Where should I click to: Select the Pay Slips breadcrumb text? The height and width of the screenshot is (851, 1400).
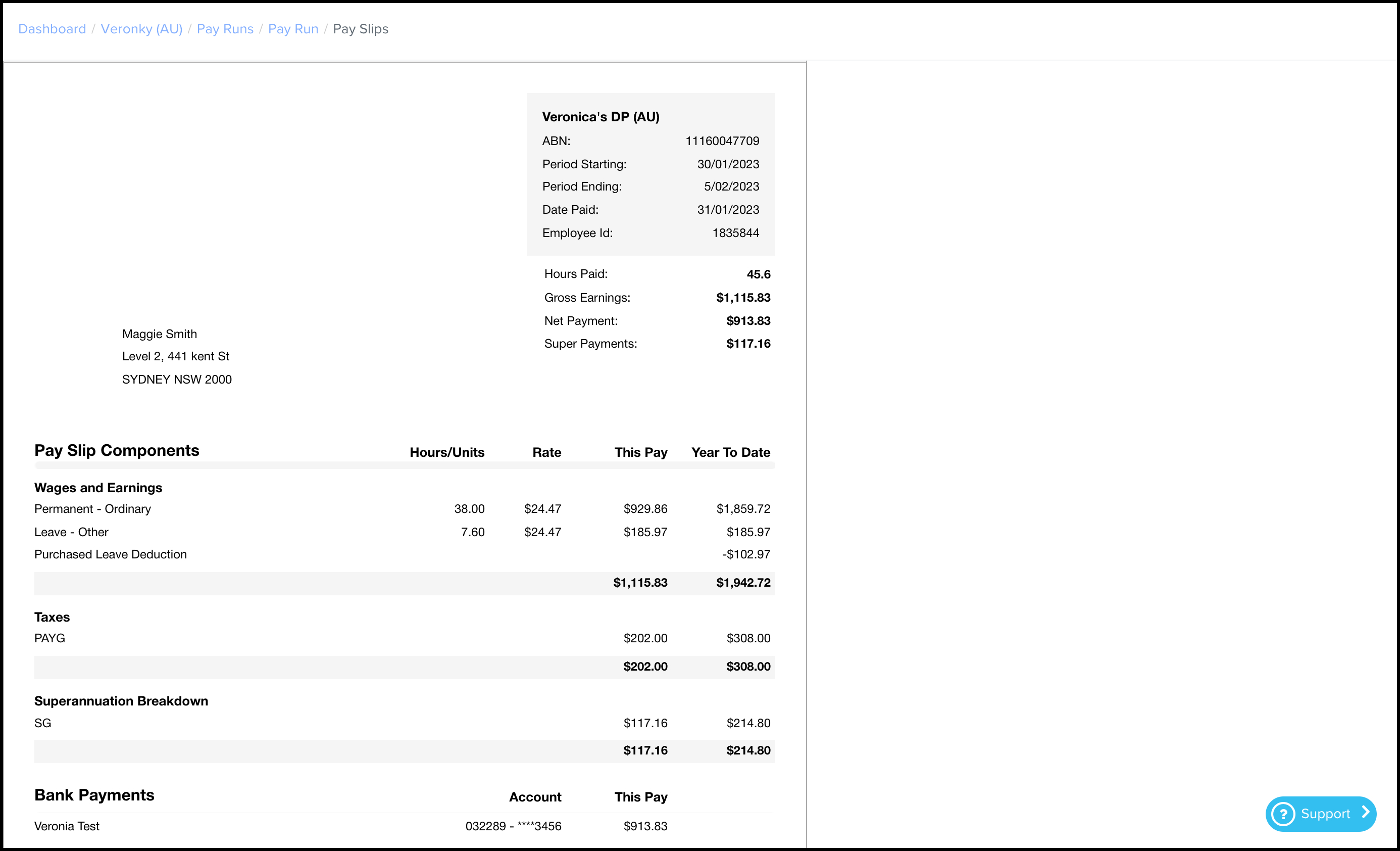(x=361, y=29)
